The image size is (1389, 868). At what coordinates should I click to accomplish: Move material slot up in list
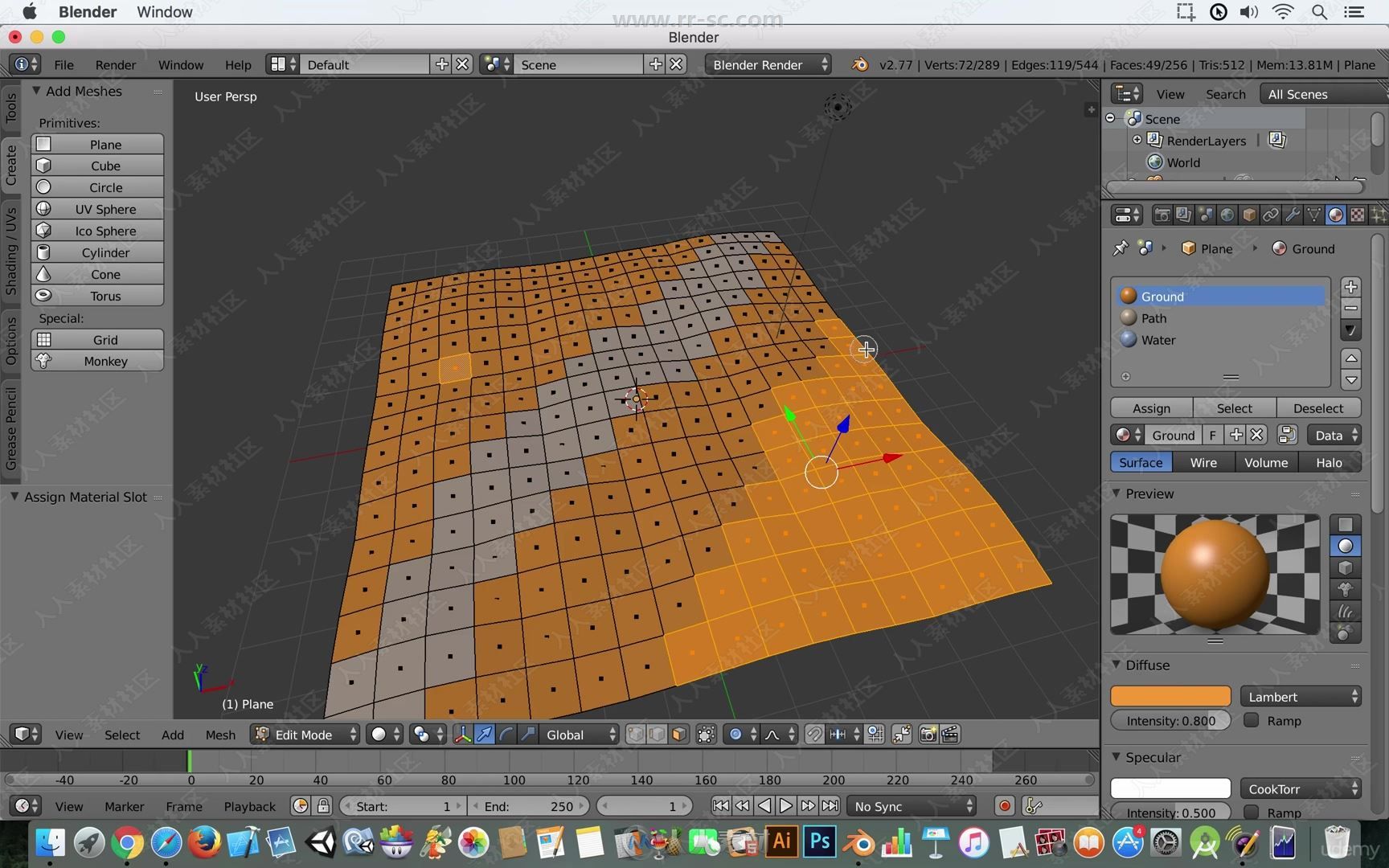[x=1351, y=358]
